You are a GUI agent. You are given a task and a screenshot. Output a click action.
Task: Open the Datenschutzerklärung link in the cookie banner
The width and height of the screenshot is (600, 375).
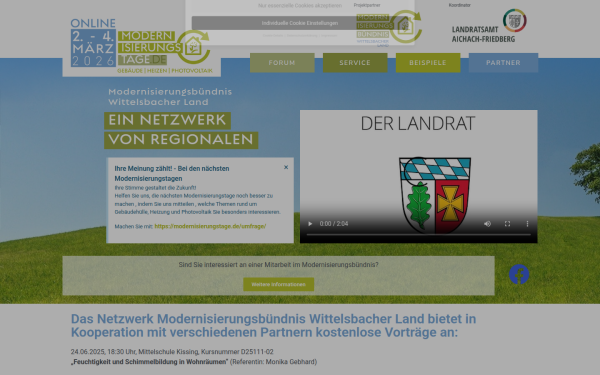click(302, 36)
